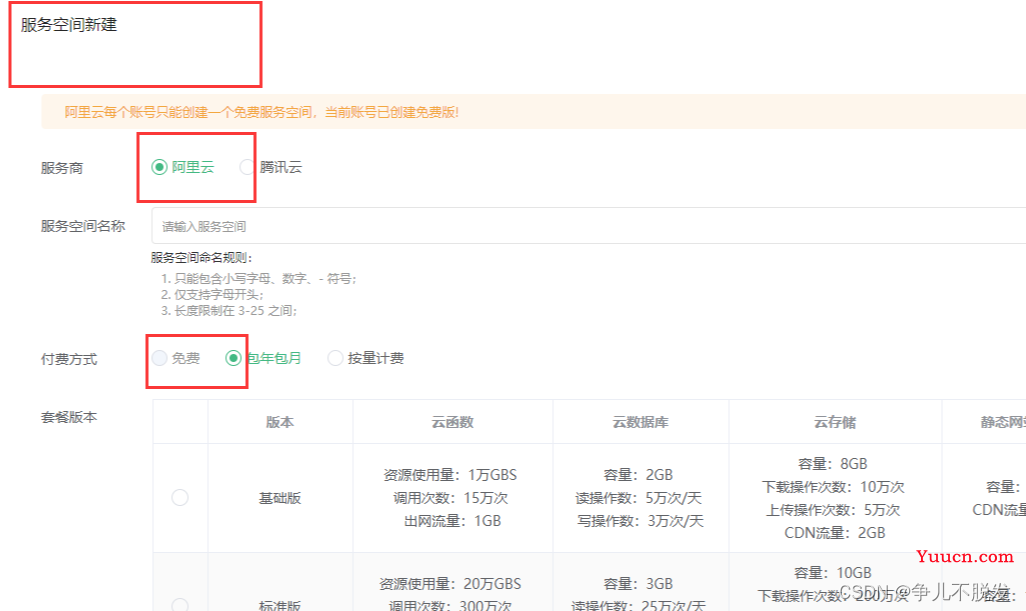This screenshot has width=1026, height=611.
Task: Click '容量: 3GB' in 标准版 row
Action: point(638,584)
